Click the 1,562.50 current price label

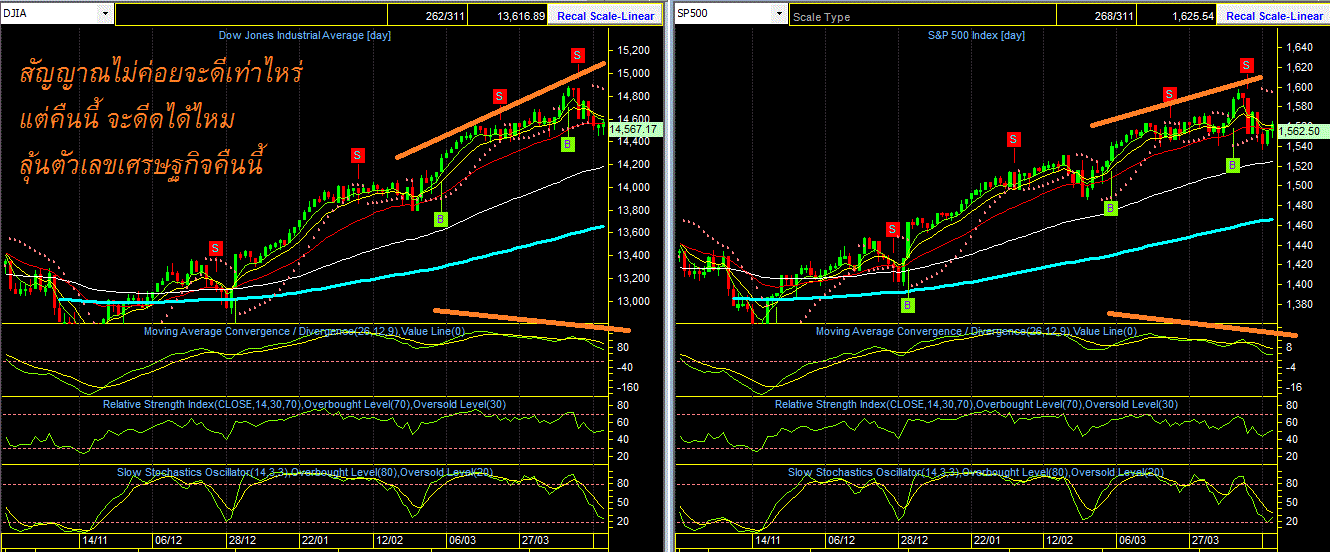coord(1304,130)
